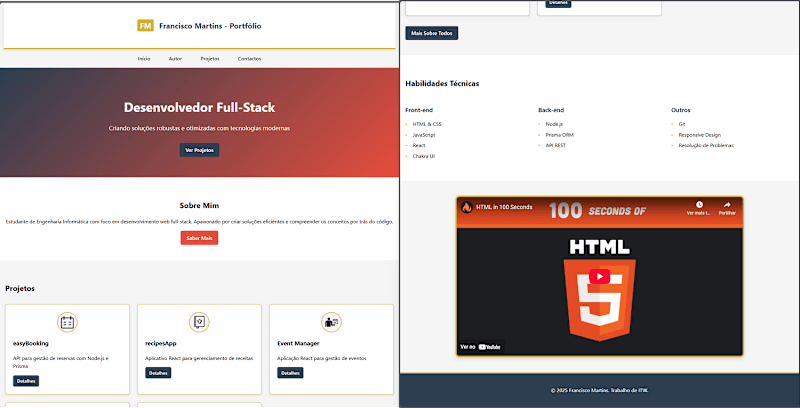Click the Responsive Design skill item
Screen dimensions: 800x408
(x=699, y=135)
